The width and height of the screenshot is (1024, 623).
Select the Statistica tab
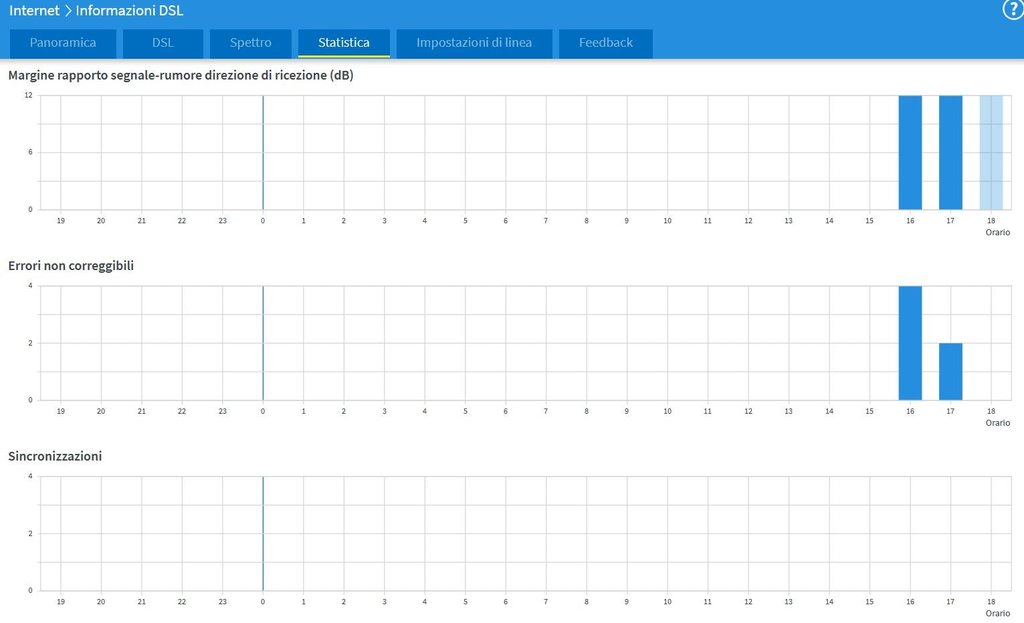(344, 43)
